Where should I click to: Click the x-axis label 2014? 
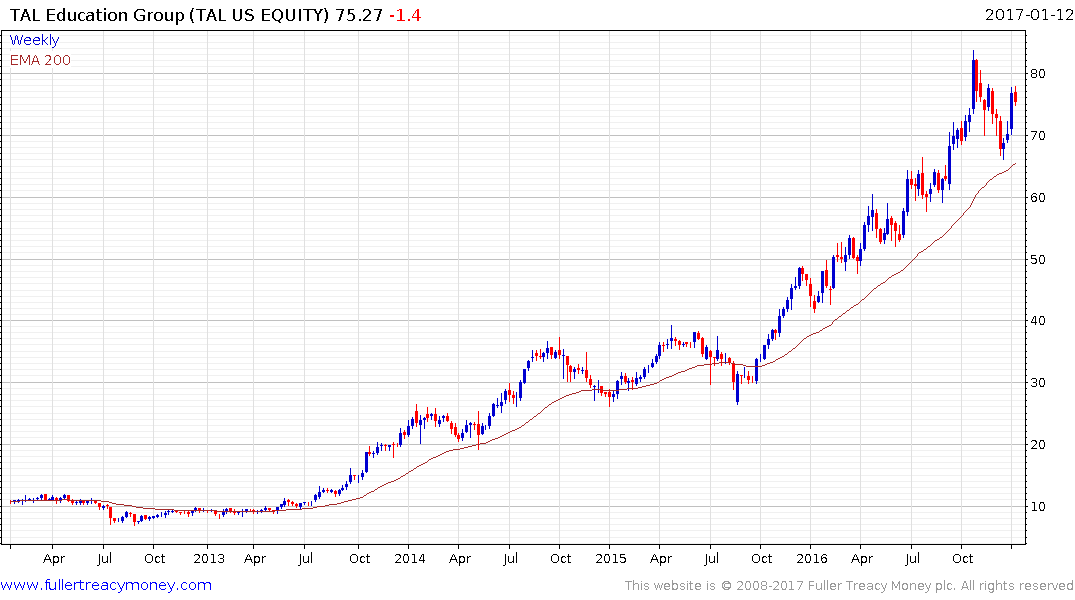tap(409, 558)
